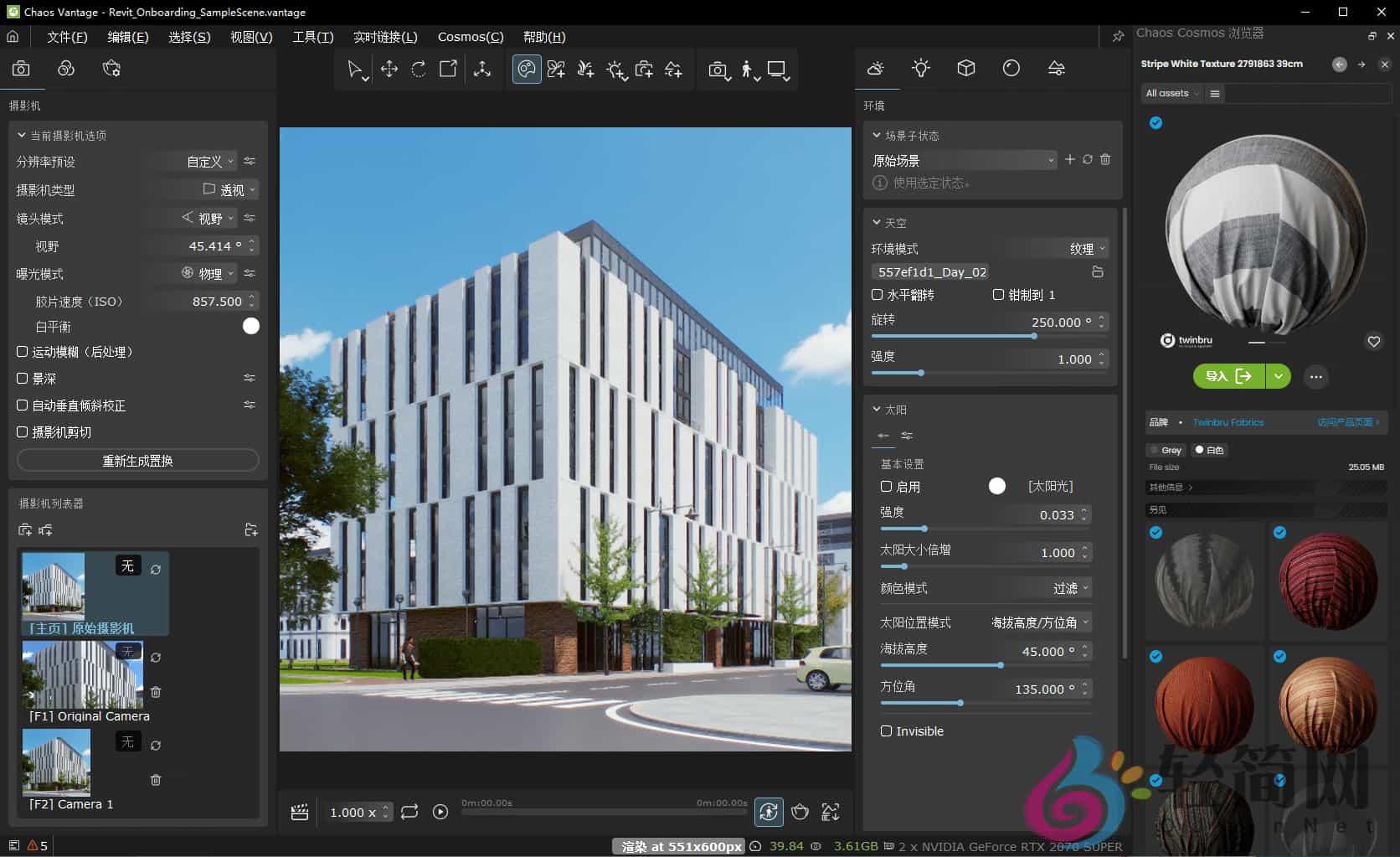Open the Materials panel cube icon

(966, 70)
